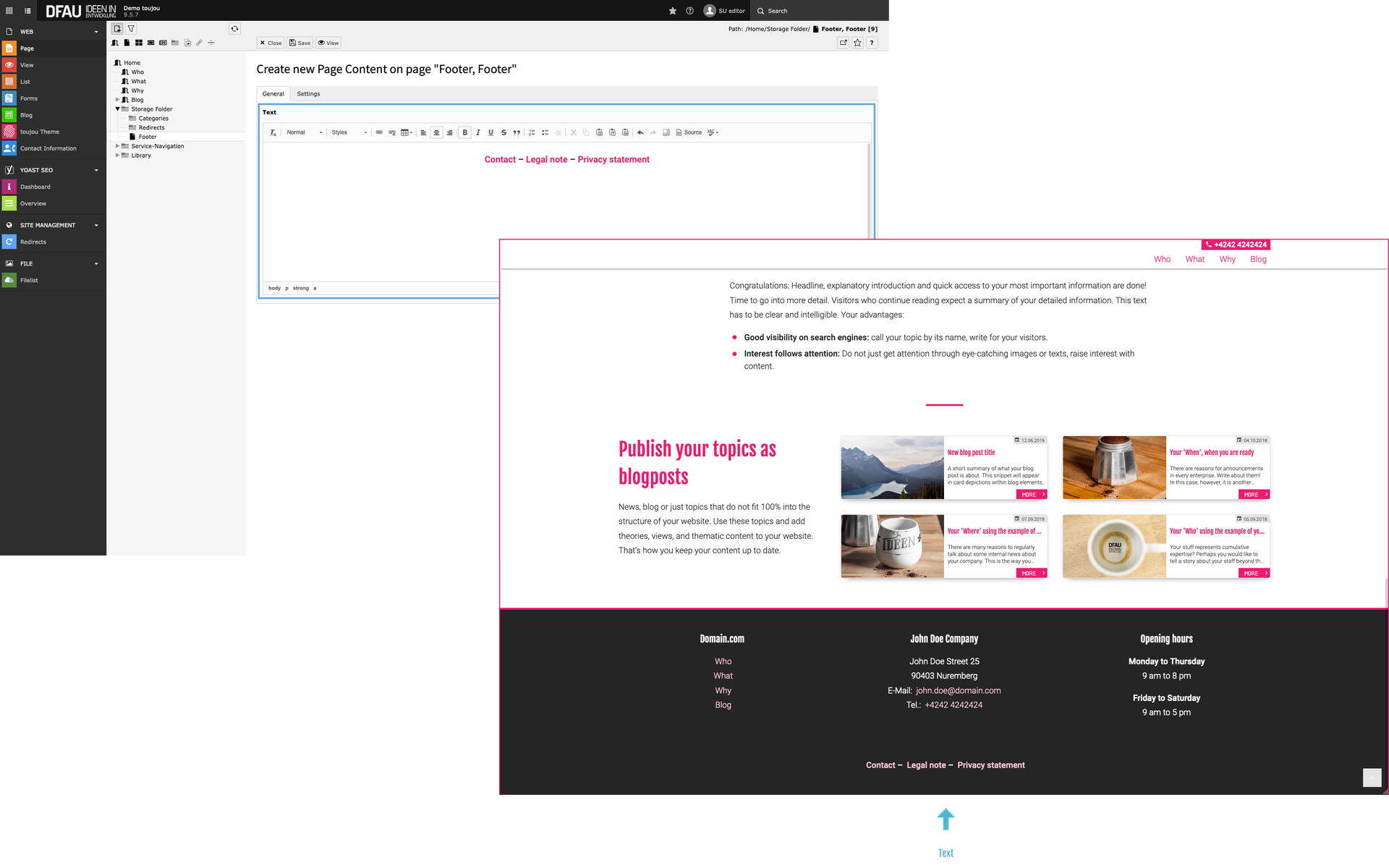
Task: Insert a numbered list
Action: click(532, 132)
